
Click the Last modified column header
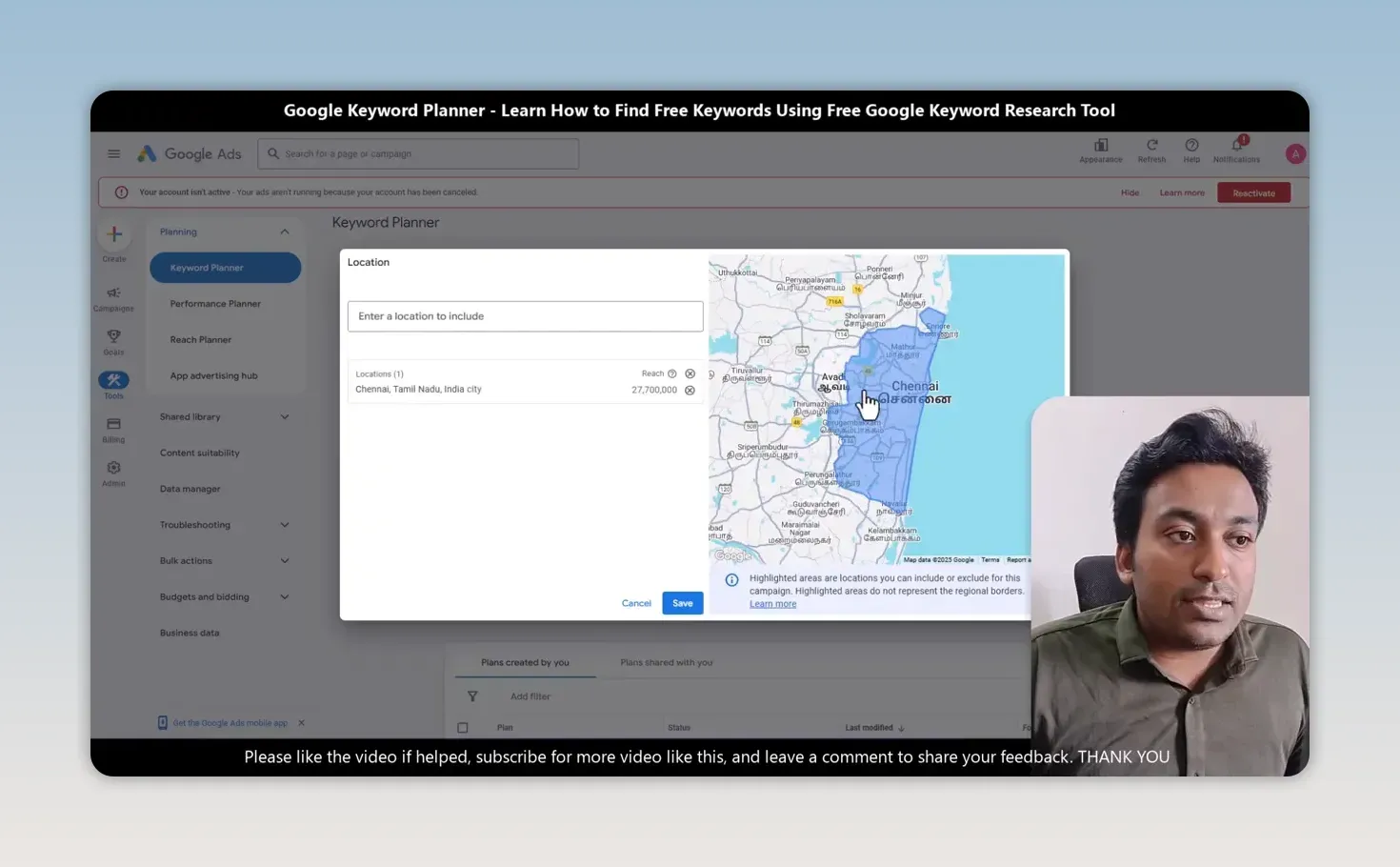pyautogui.click(x=869, y=728)
